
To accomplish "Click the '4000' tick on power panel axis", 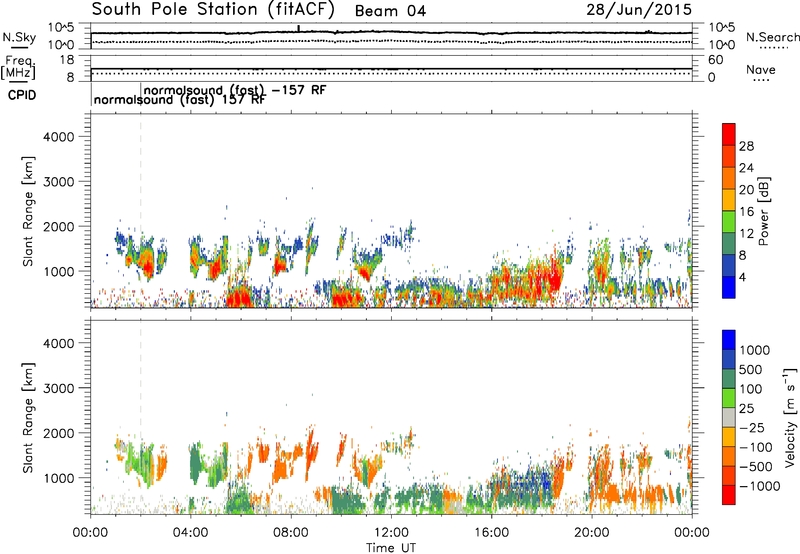I will coord(58,137).
